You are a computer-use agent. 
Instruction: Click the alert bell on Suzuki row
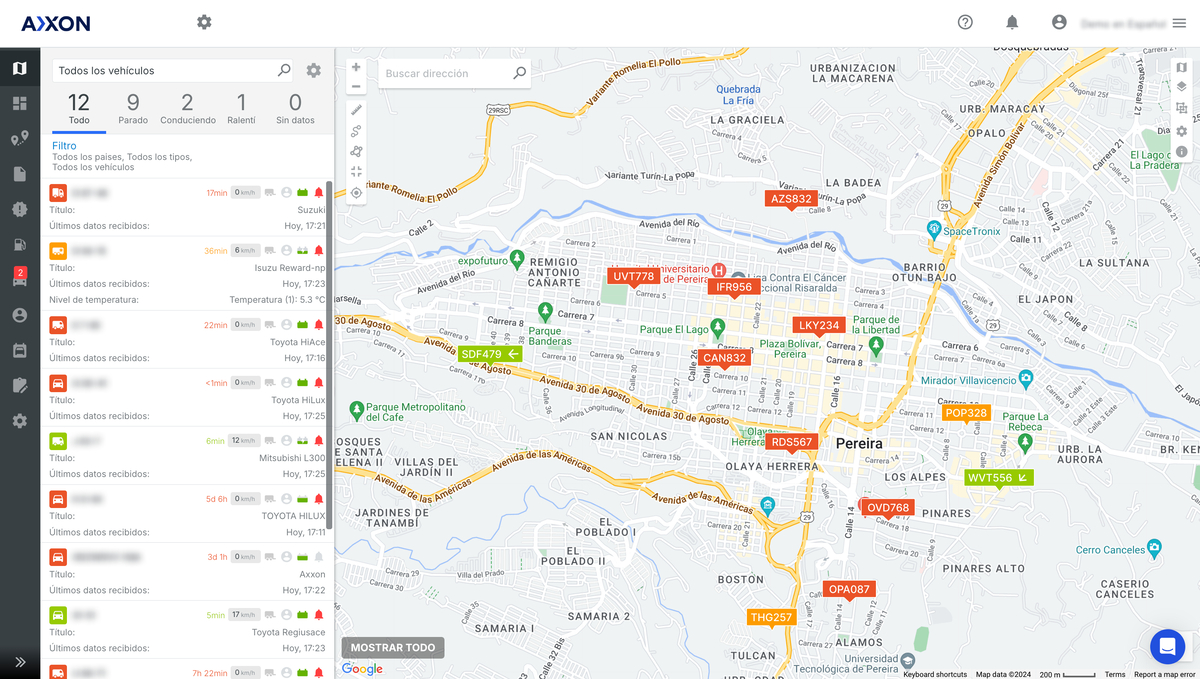[319, 192]
